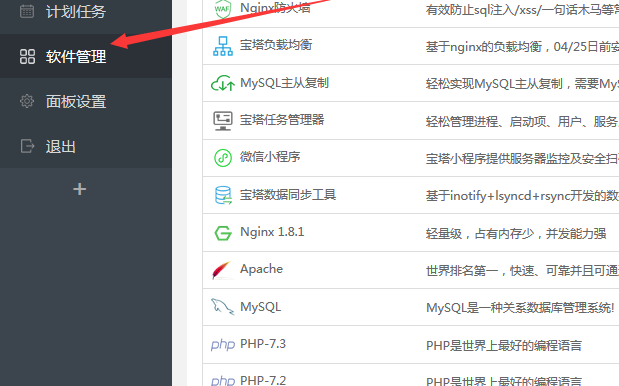This screenshot has width=619, height=386.
Task: Click description starting 基于inotify+lsyncd+rsync
Action: click(x=522, y=196)
